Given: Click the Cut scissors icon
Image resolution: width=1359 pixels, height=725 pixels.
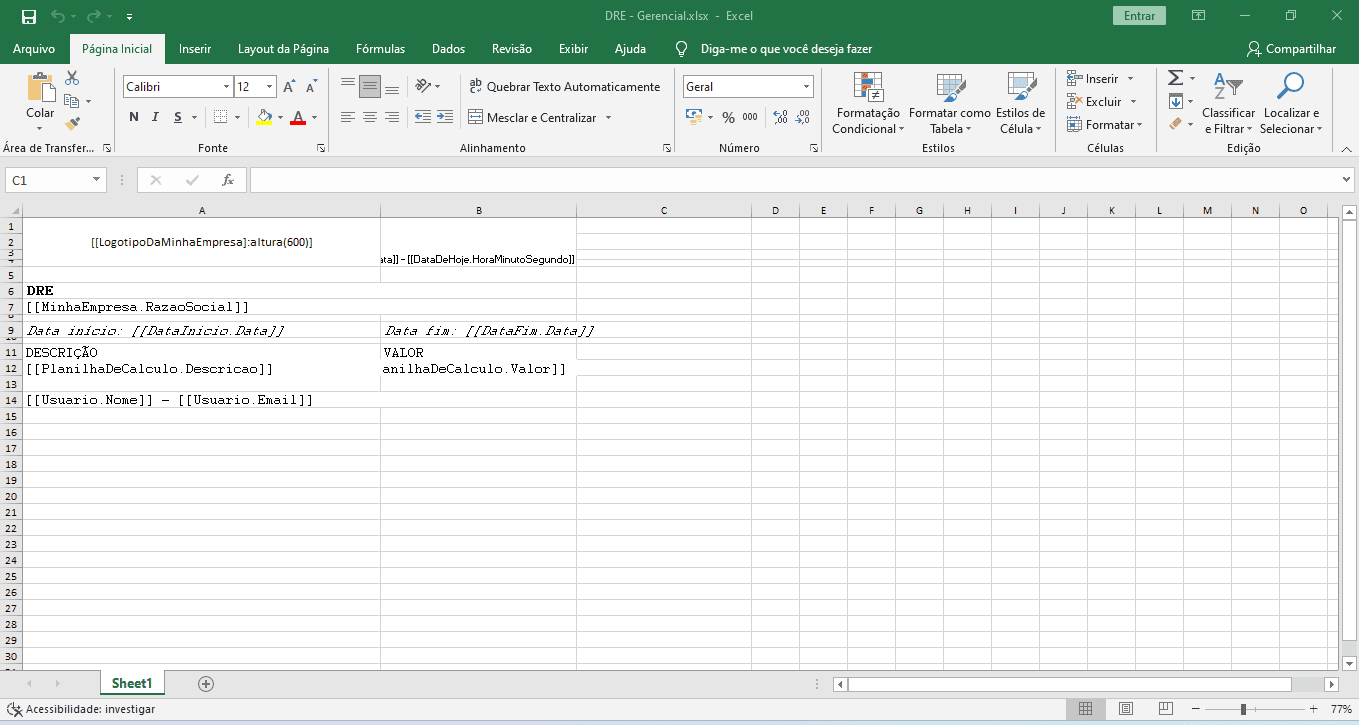Looking at the screenshot, I should coord(72,78).
